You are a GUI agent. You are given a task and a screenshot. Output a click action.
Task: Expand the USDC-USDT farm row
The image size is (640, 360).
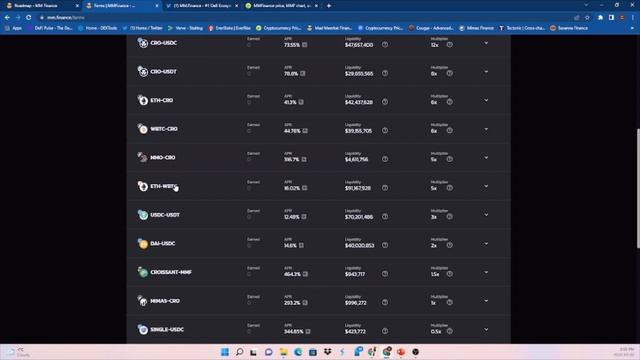click(x=486, y=215)
